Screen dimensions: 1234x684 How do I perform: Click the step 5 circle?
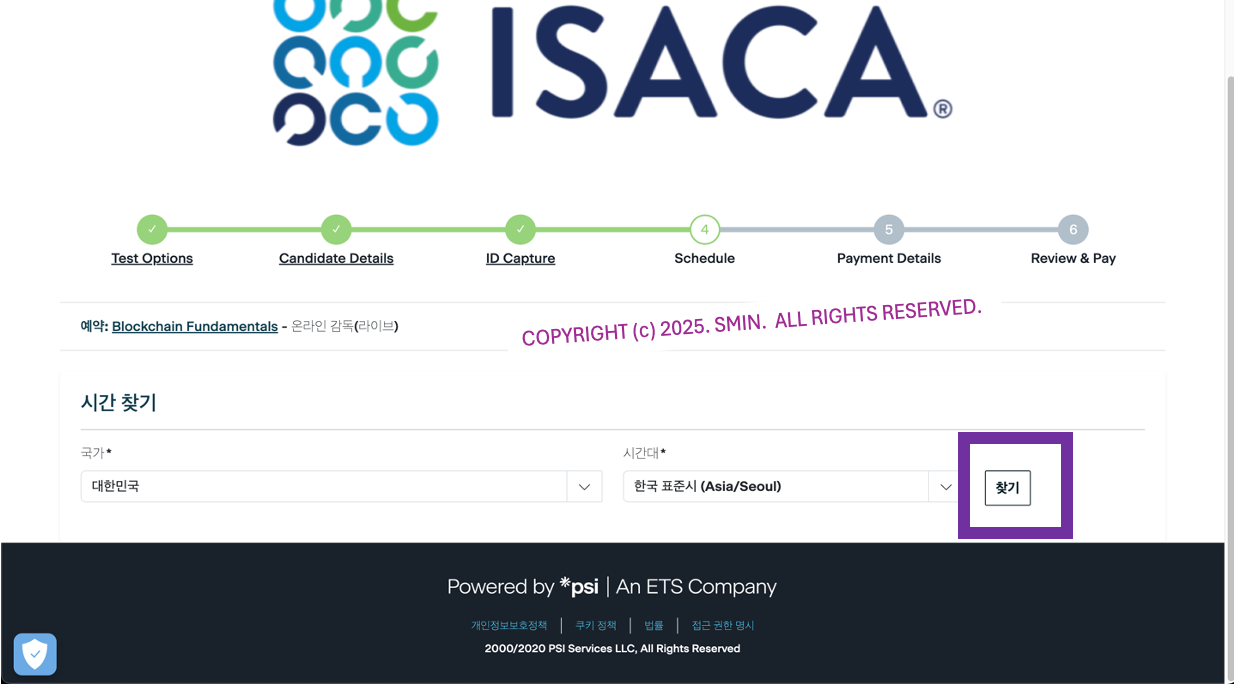coord(889,230)
